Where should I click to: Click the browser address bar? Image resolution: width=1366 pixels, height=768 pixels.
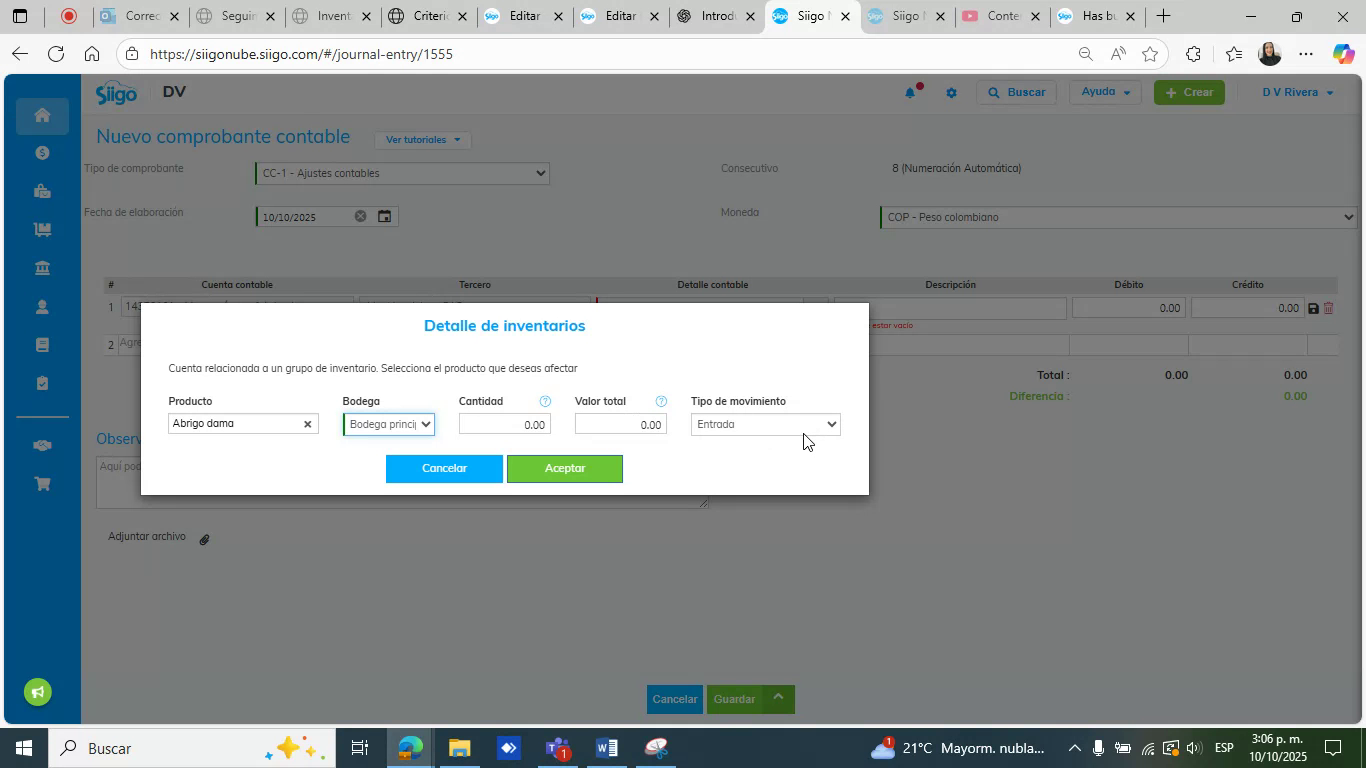(x=600, y=54)
